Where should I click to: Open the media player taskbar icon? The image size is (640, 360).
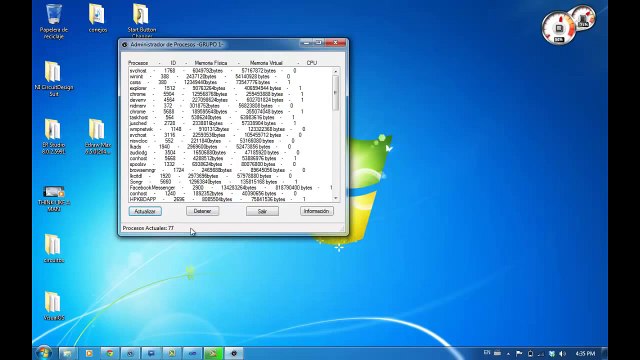tap(89, 353)
